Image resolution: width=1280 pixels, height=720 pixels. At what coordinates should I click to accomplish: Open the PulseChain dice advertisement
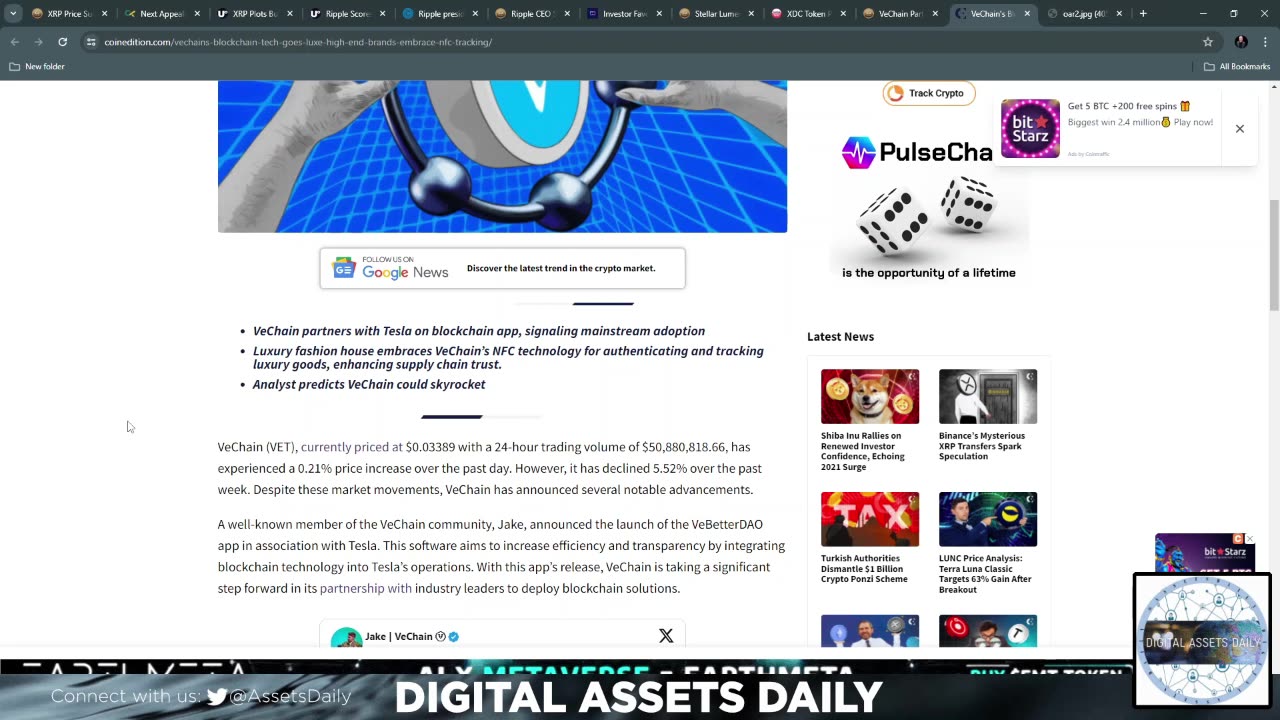[928, 209]
